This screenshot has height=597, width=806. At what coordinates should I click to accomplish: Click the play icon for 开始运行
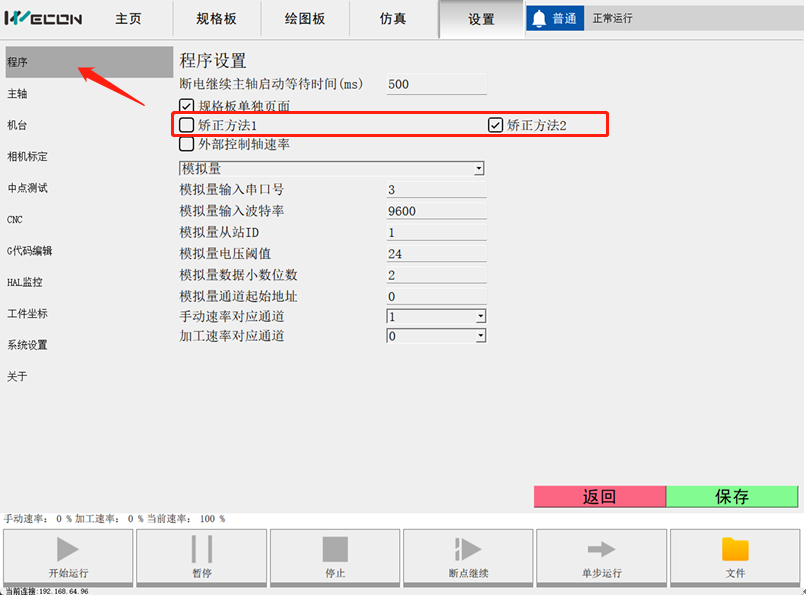point(68,549)
